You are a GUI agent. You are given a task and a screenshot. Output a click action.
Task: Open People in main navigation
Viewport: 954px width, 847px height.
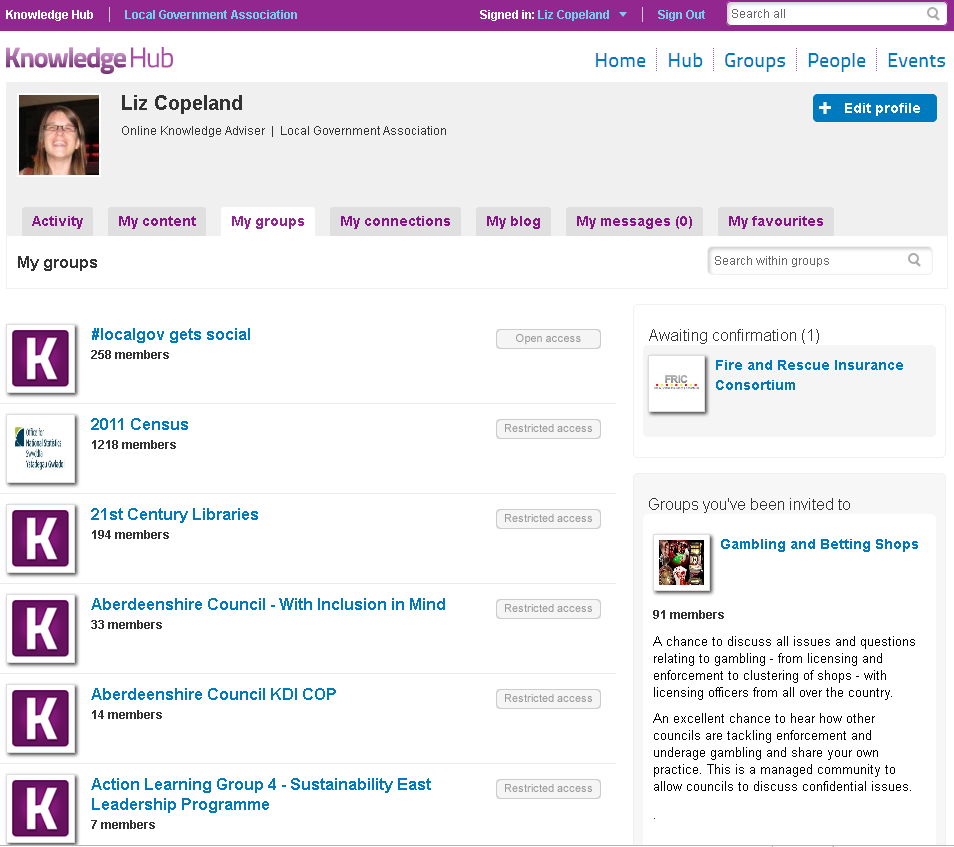(x=837, y=60)
